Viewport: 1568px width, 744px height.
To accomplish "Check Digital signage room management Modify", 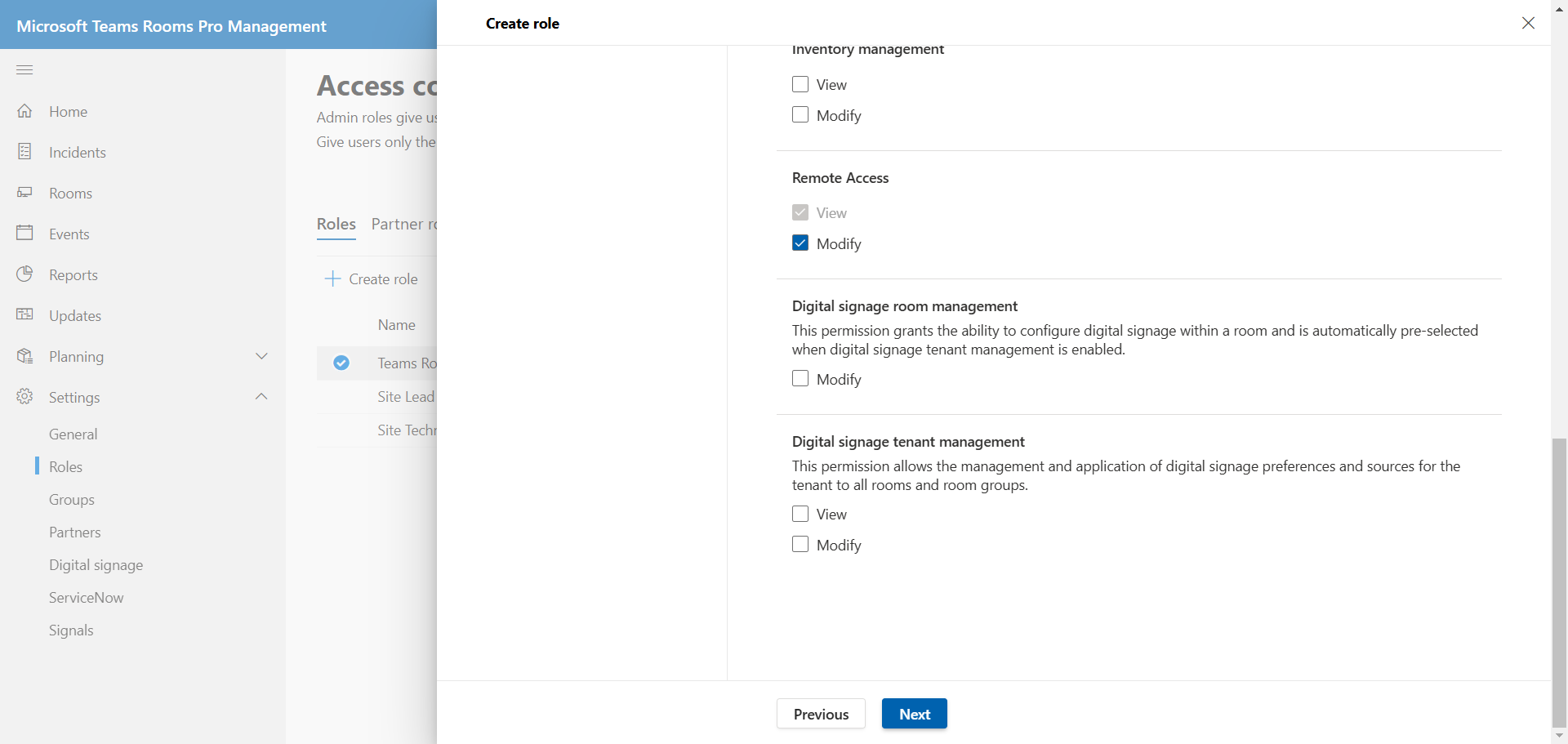I will (x=800, y=379).
